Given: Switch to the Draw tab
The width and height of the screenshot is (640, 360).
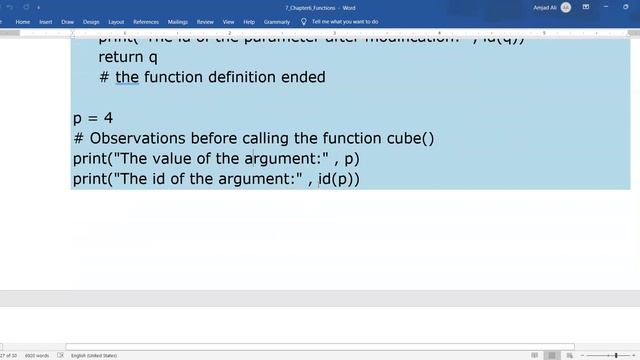Looking at the screenshot, I should 67,22.
